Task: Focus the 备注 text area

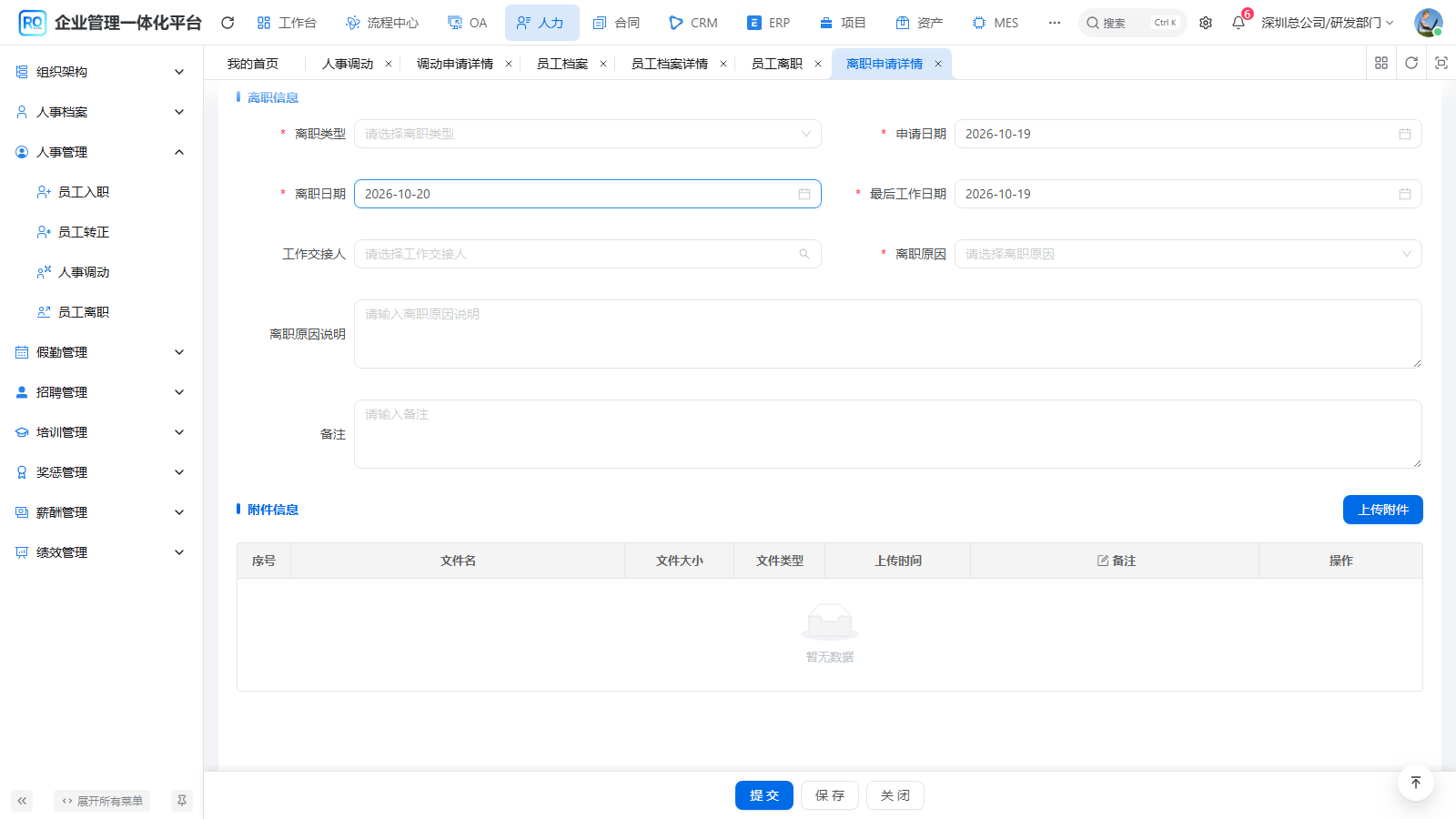Action: [888, 434]
